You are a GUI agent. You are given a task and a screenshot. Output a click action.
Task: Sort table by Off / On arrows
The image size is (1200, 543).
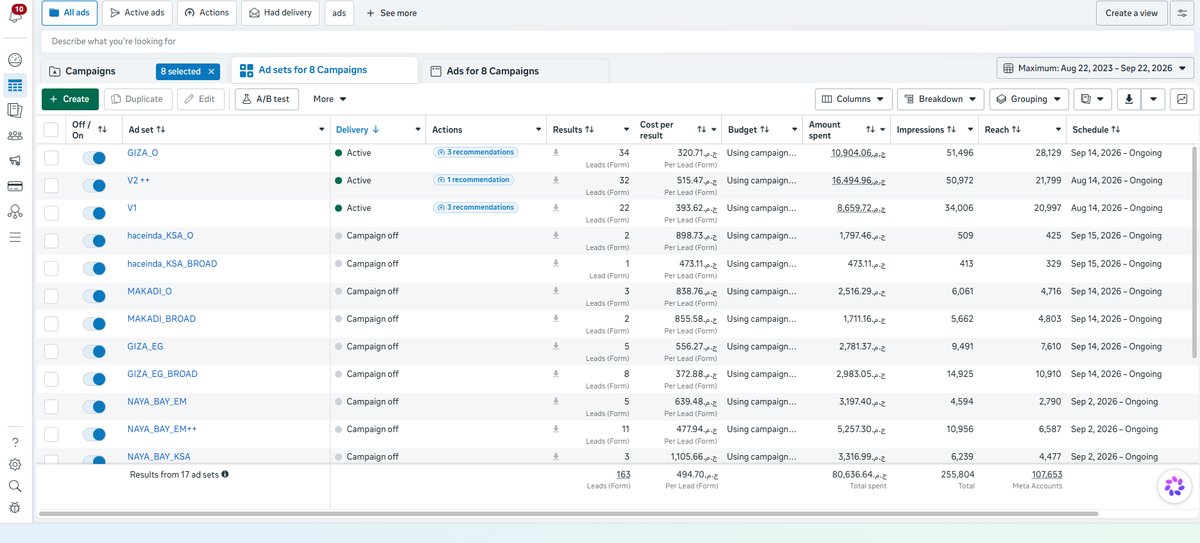(102, 130)
